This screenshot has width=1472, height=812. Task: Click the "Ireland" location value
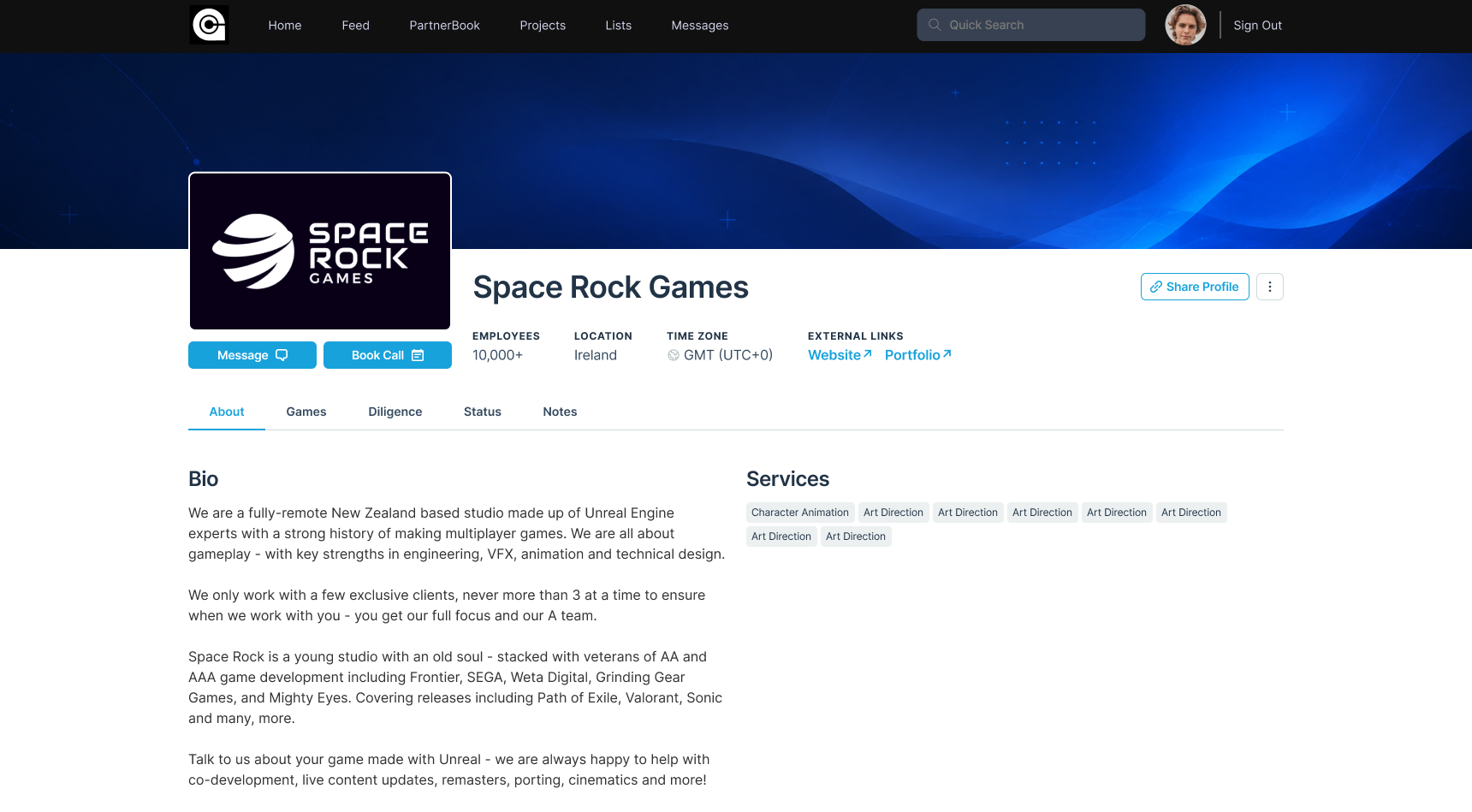[596, 355]
